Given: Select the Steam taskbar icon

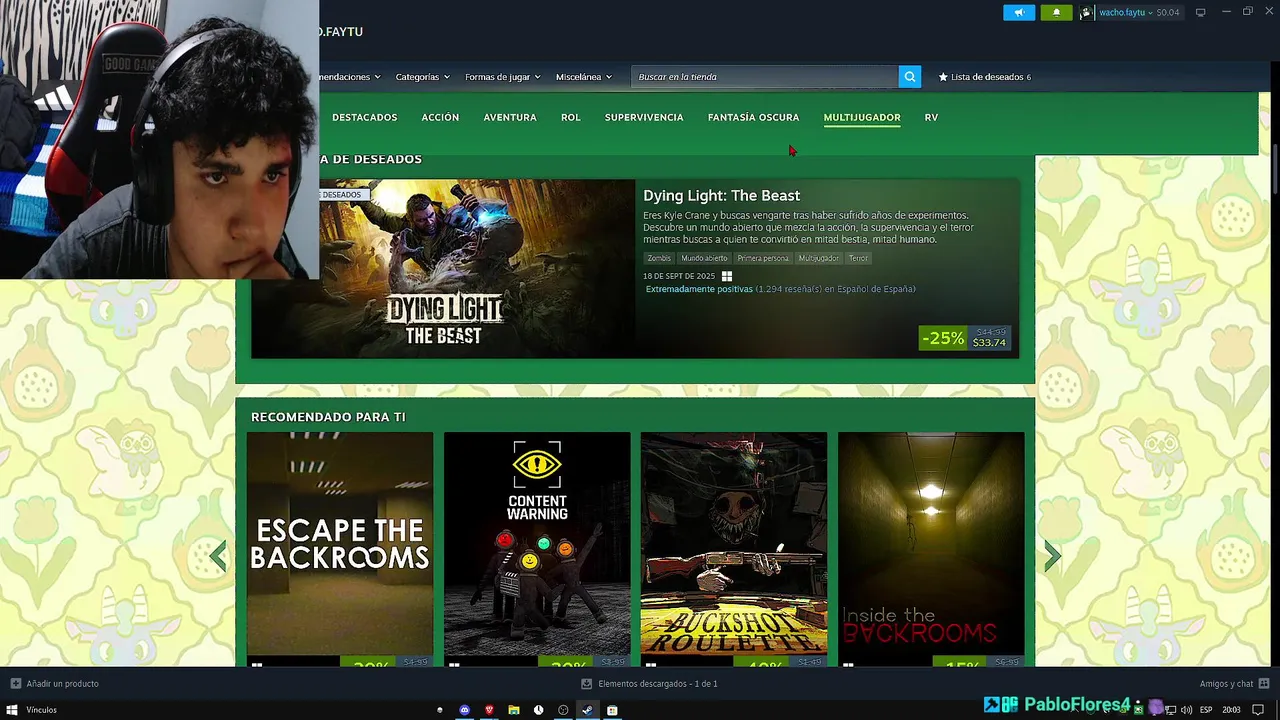Looking at the screenshot, I should coord(587,710).
